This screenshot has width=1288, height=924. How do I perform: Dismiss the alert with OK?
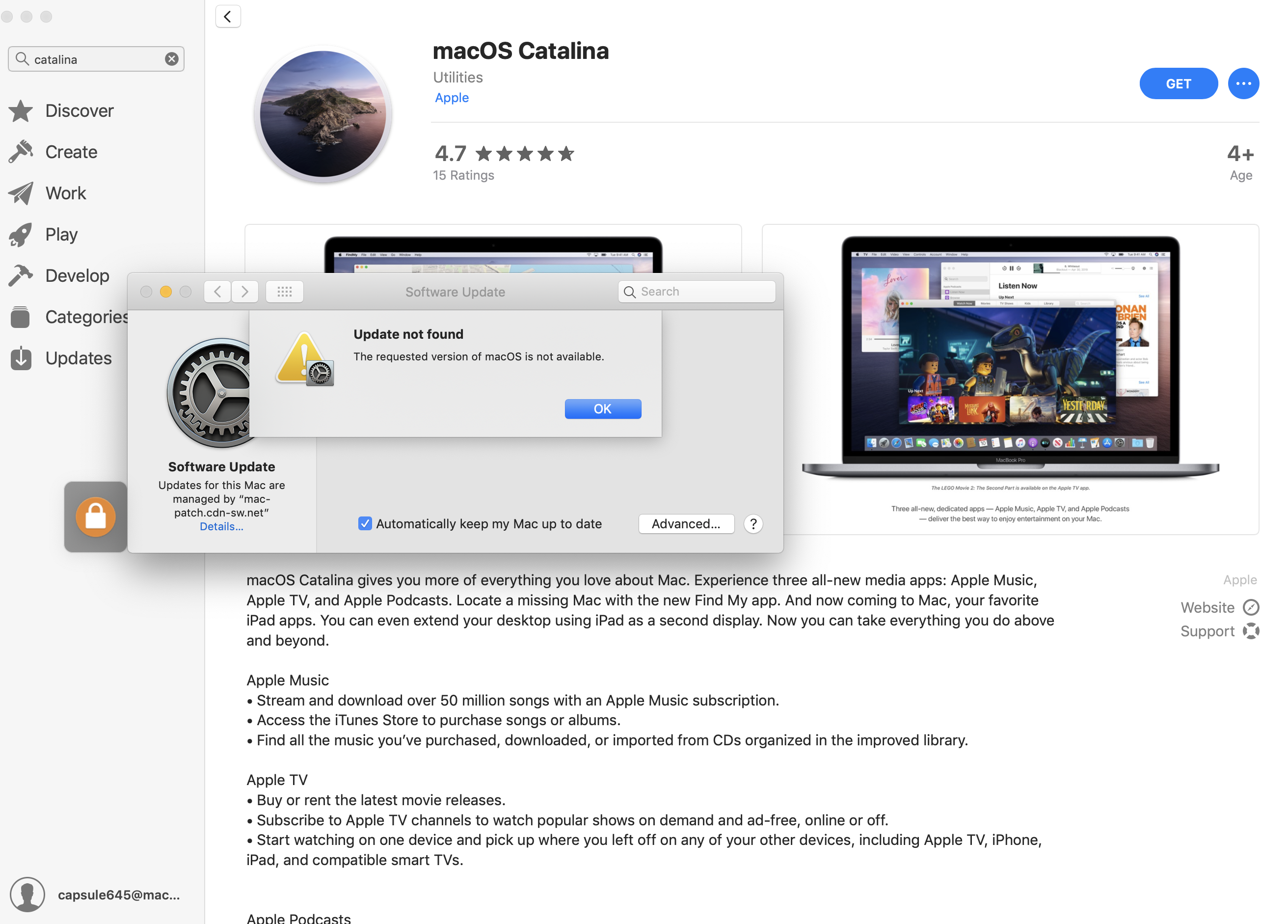click(603, 409)
